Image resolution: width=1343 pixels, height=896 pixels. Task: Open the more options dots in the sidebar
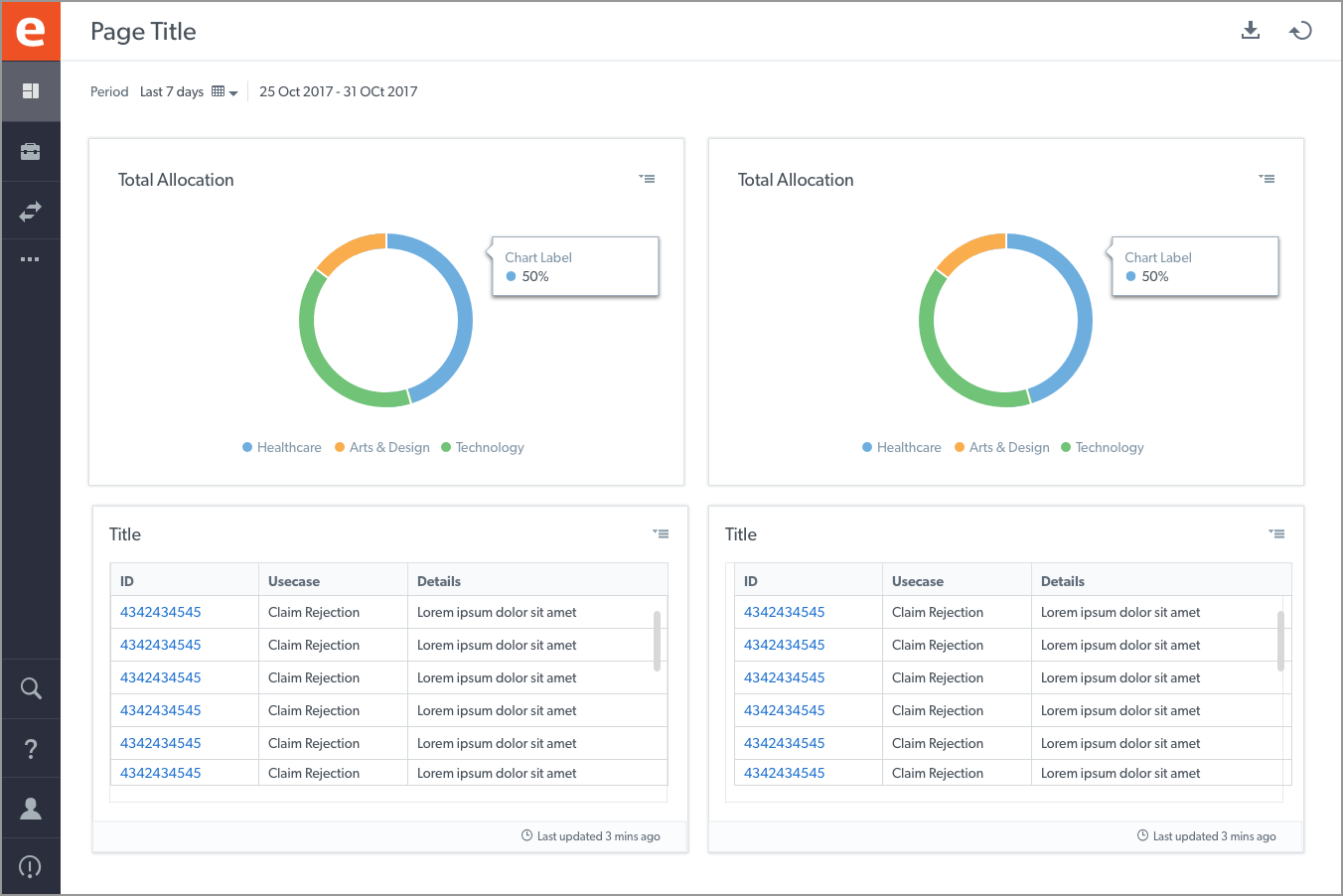pyautogui.click(x=31, y=259)
